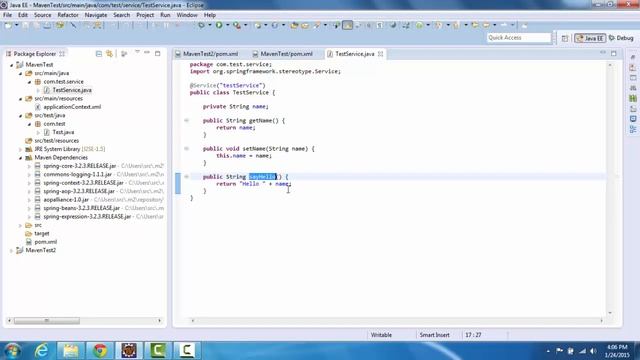Screen dimensions: 640x360
Task: Close the TestService.java editor tab
Action: click(380, 54)
